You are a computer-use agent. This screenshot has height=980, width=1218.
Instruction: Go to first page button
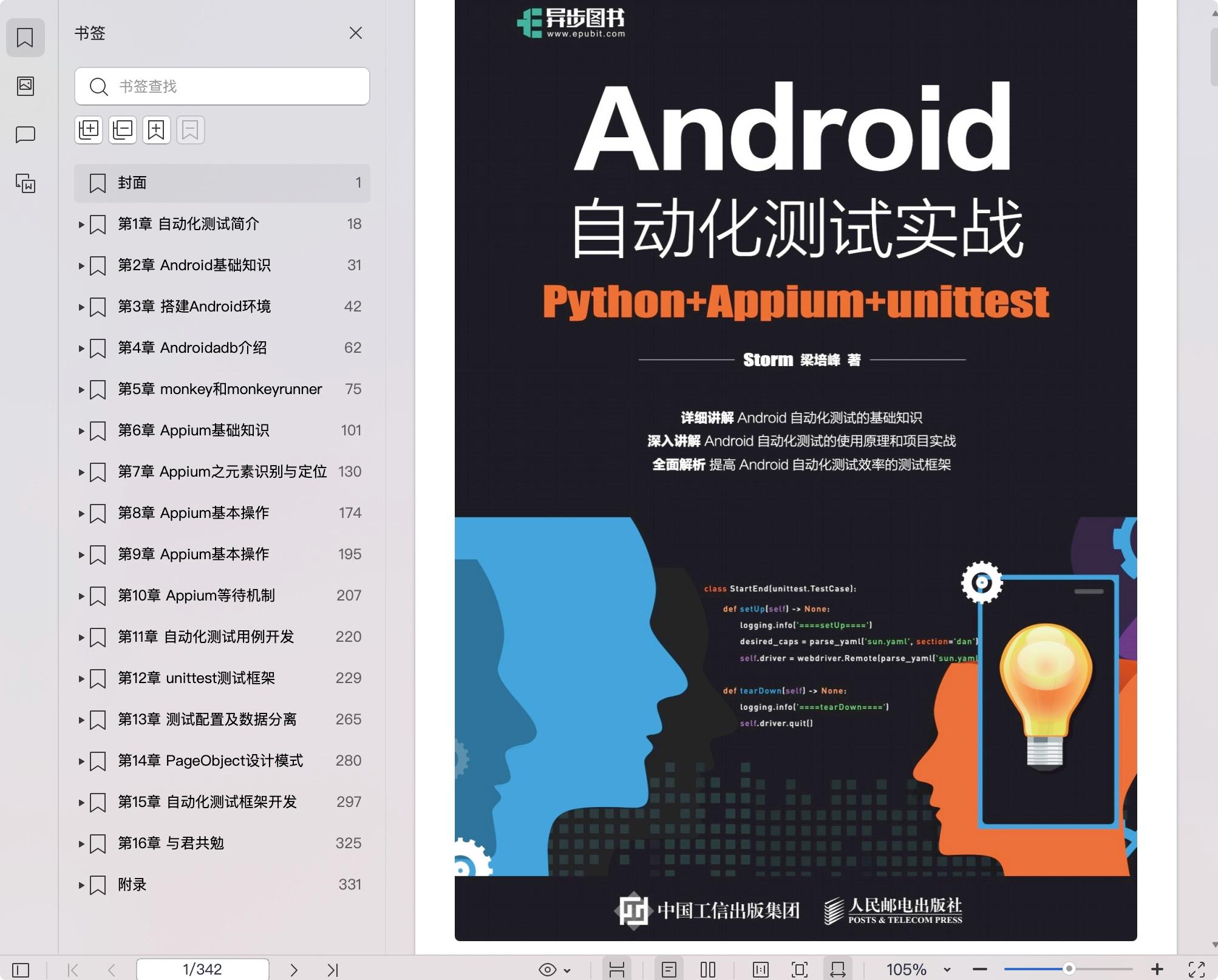point(73,970)
